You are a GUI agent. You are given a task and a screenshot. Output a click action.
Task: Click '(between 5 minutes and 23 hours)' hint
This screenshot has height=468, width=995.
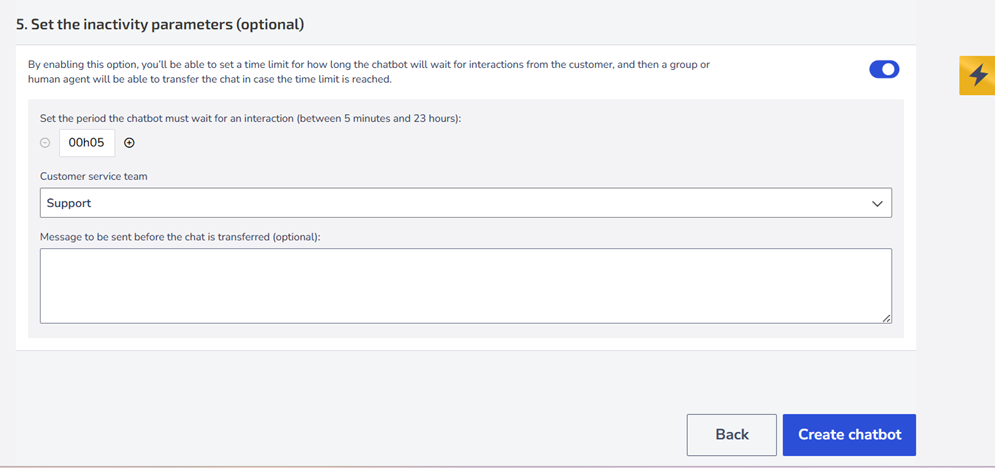coord(378,119)
